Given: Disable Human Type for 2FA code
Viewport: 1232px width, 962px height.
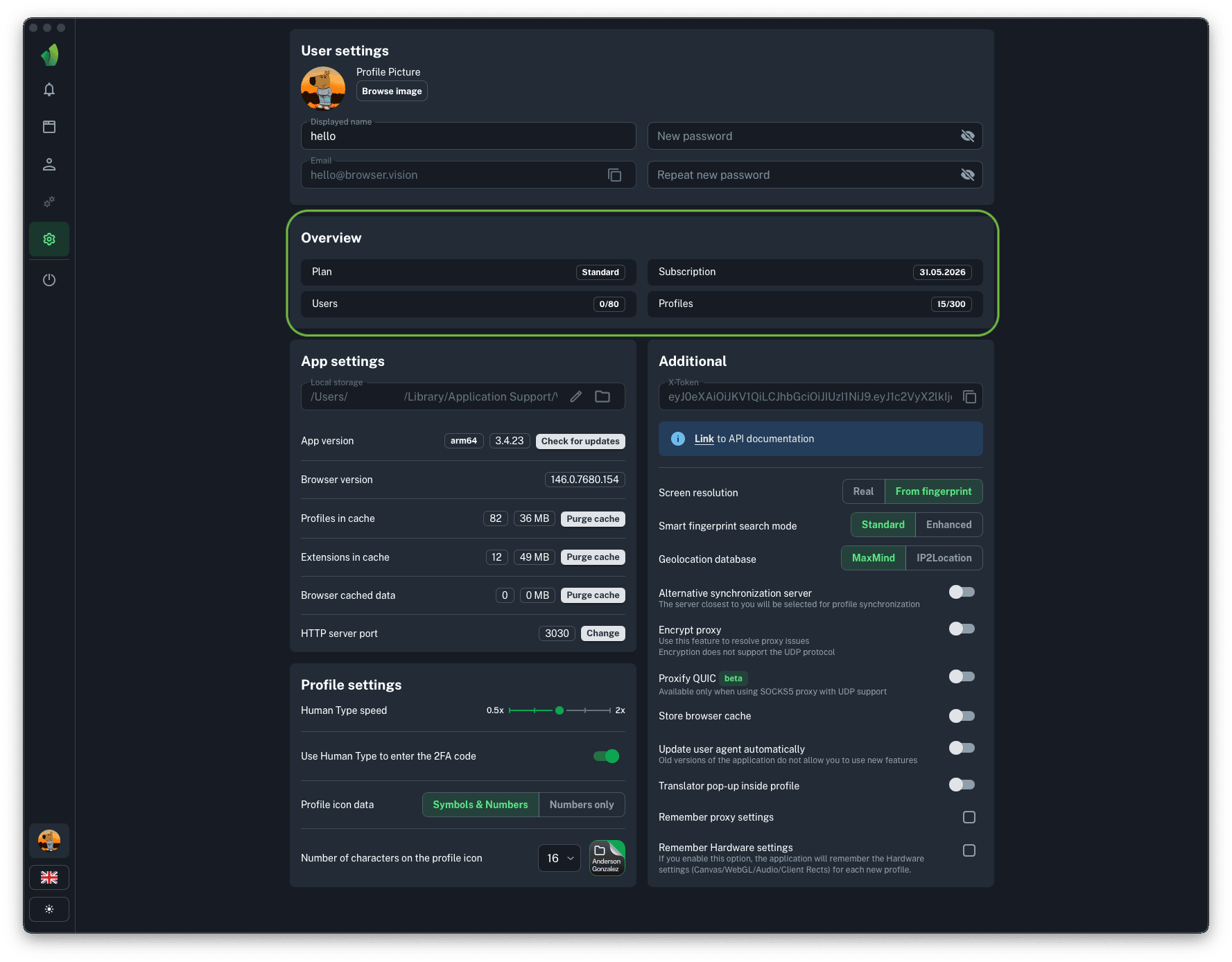Looking at the screenshot, I should click(x=606, y=756).
